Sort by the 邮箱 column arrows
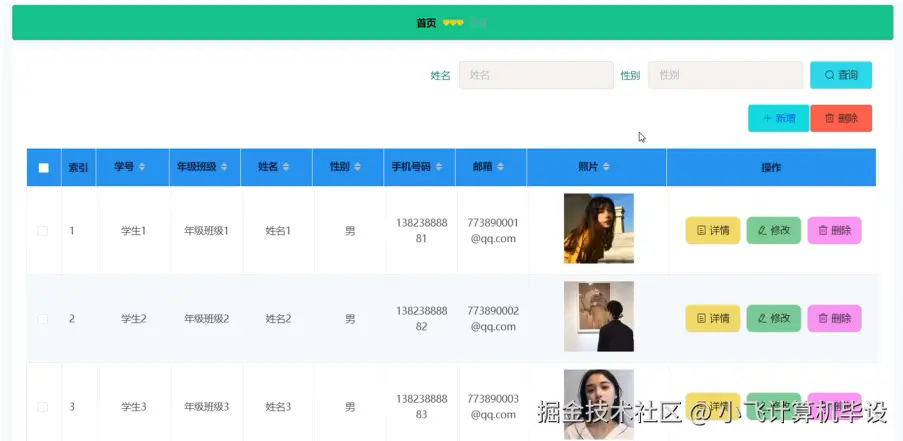Screen dimensions: 903x441 500,167
